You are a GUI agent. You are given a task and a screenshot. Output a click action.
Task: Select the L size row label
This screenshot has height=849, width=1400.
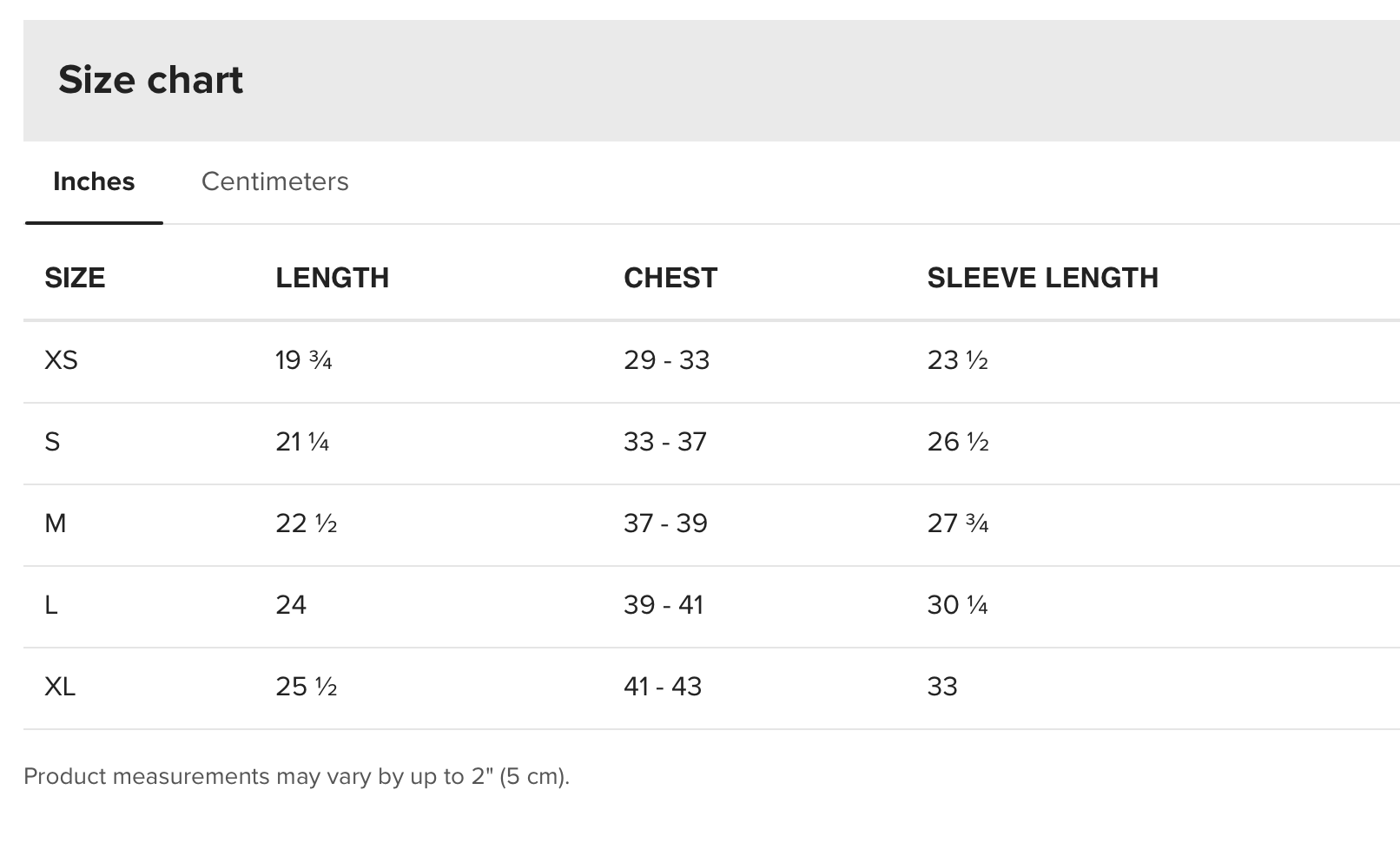[51, 605]
